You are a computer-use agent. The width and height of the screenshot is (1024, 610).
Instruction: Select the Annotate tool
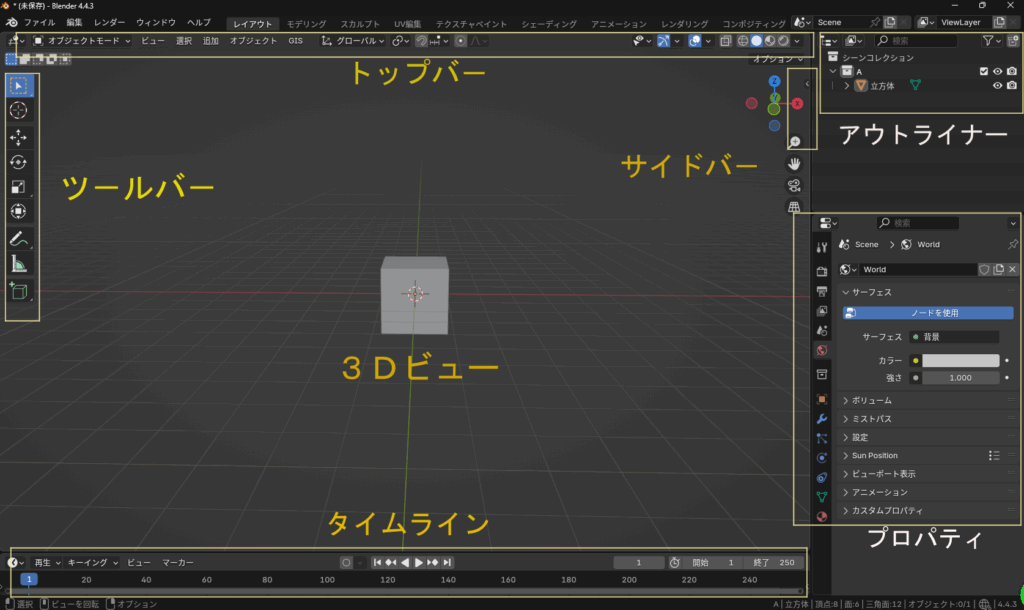pyautogui.click(x=19, y=240)
